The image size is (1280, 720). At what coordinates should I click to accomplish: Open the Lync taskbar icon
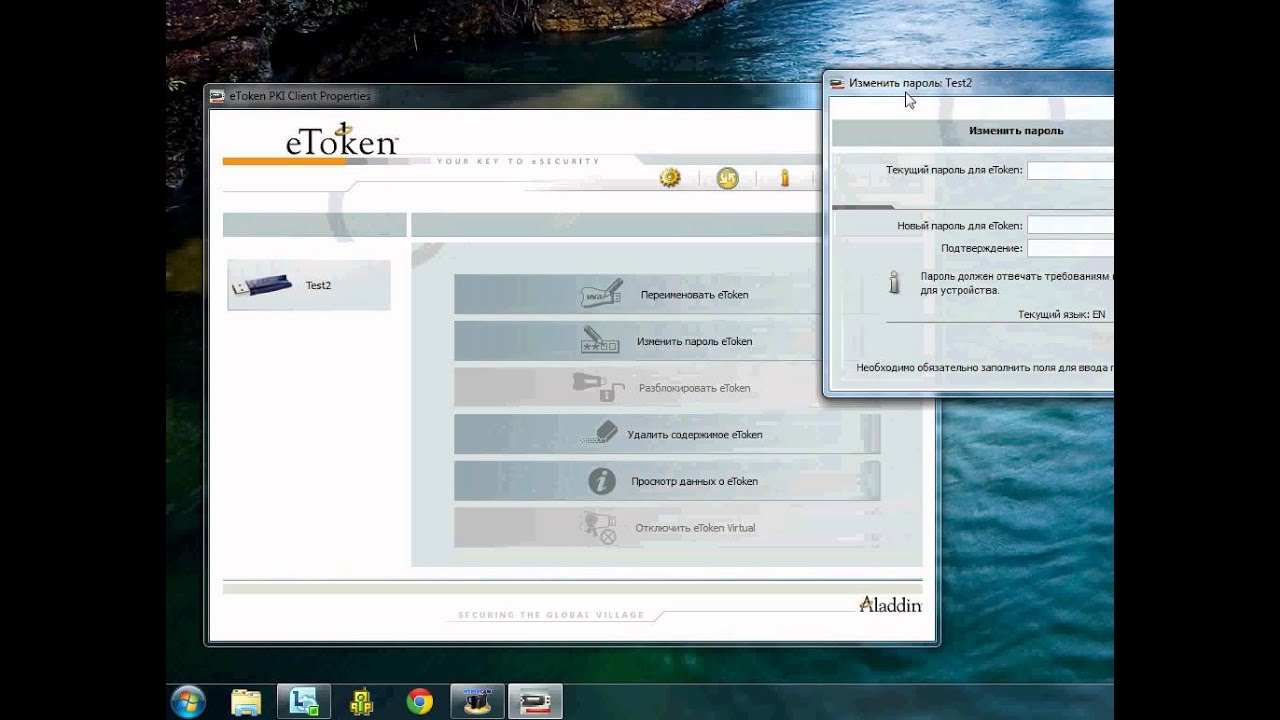[304, 702]
